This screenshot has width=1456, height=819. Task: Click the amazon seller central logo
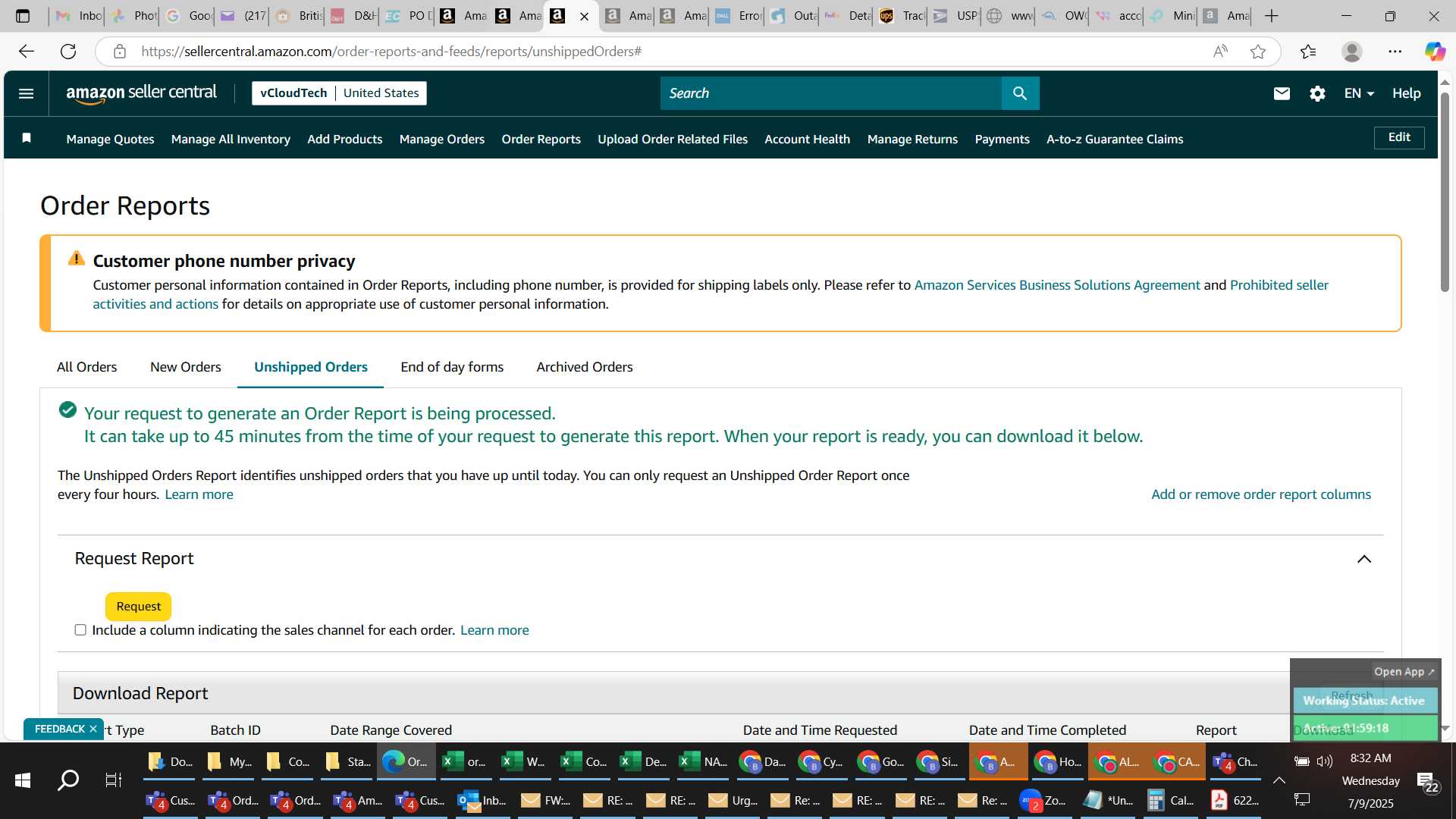coord(142,93)
